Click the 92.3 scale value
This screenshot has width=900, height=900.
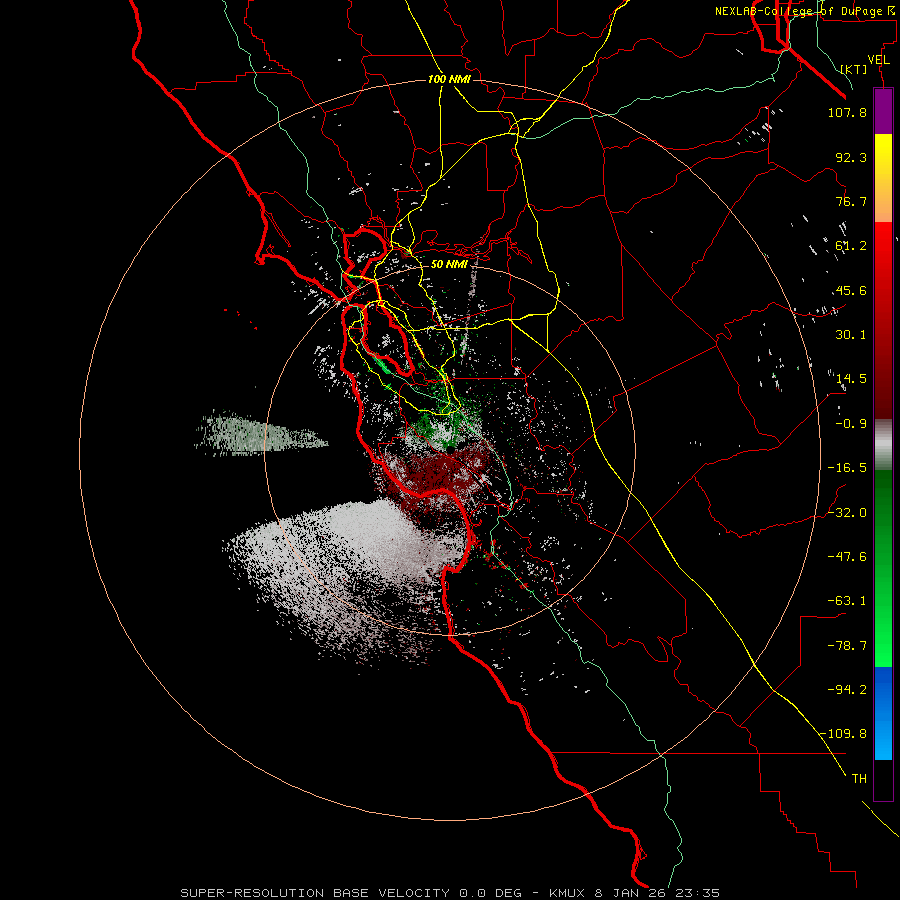851,157
